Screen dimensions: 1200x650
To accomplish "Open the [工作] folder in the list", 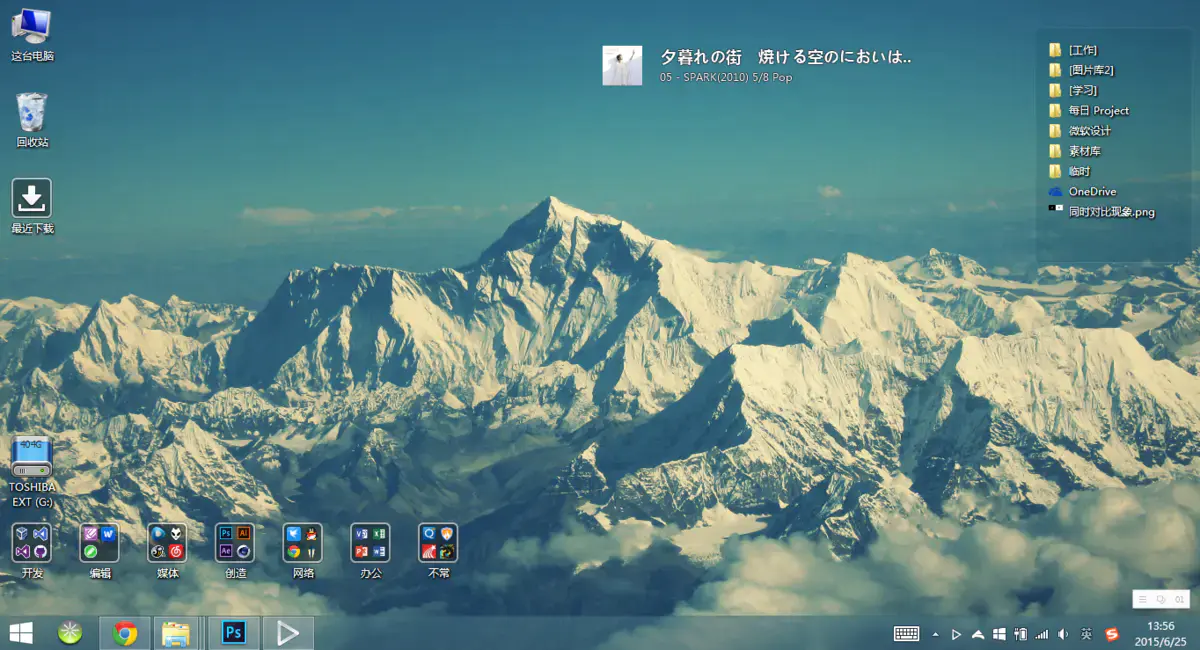I will (x=1082, y=50).
